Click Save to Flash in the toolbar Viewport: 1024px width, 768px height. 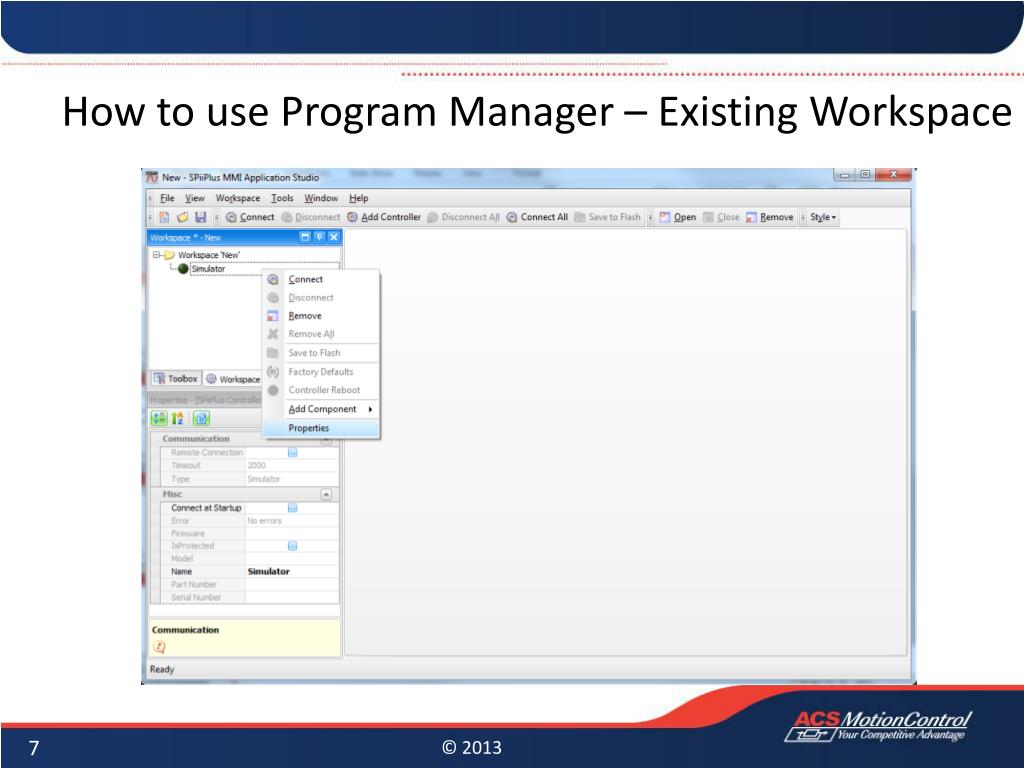click(x=607, y=217)
